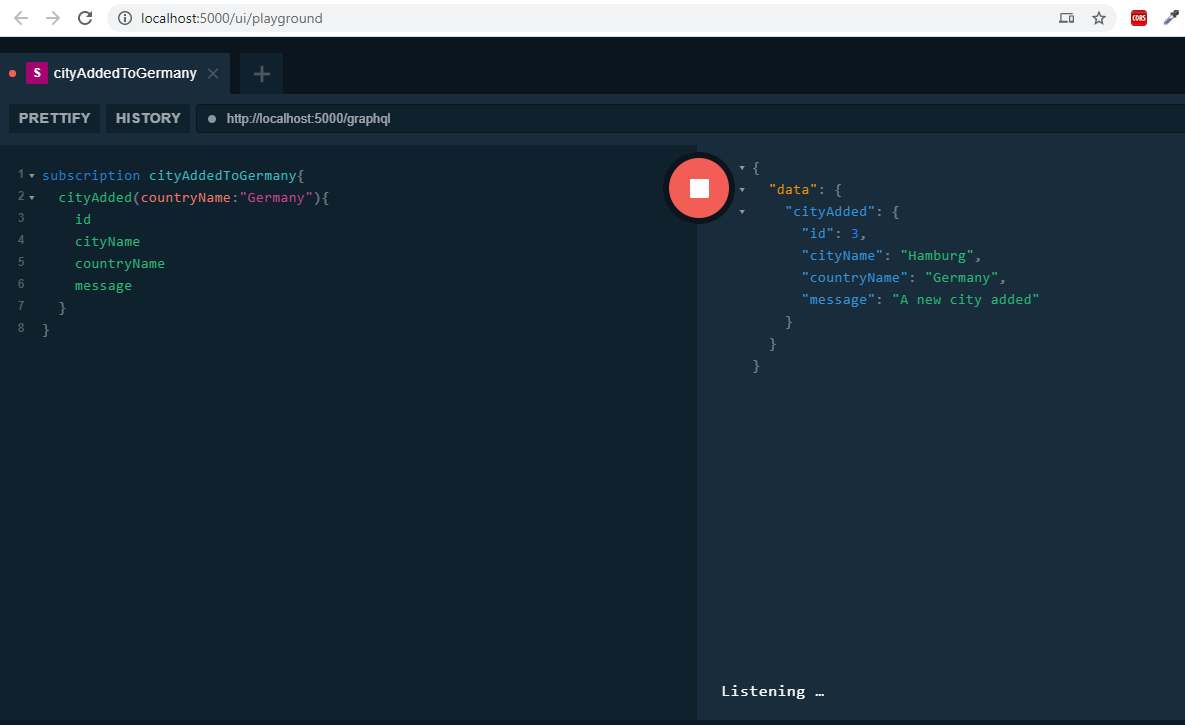Bookmark this page with the star

pyautogui.click(x=1099, y=18)
